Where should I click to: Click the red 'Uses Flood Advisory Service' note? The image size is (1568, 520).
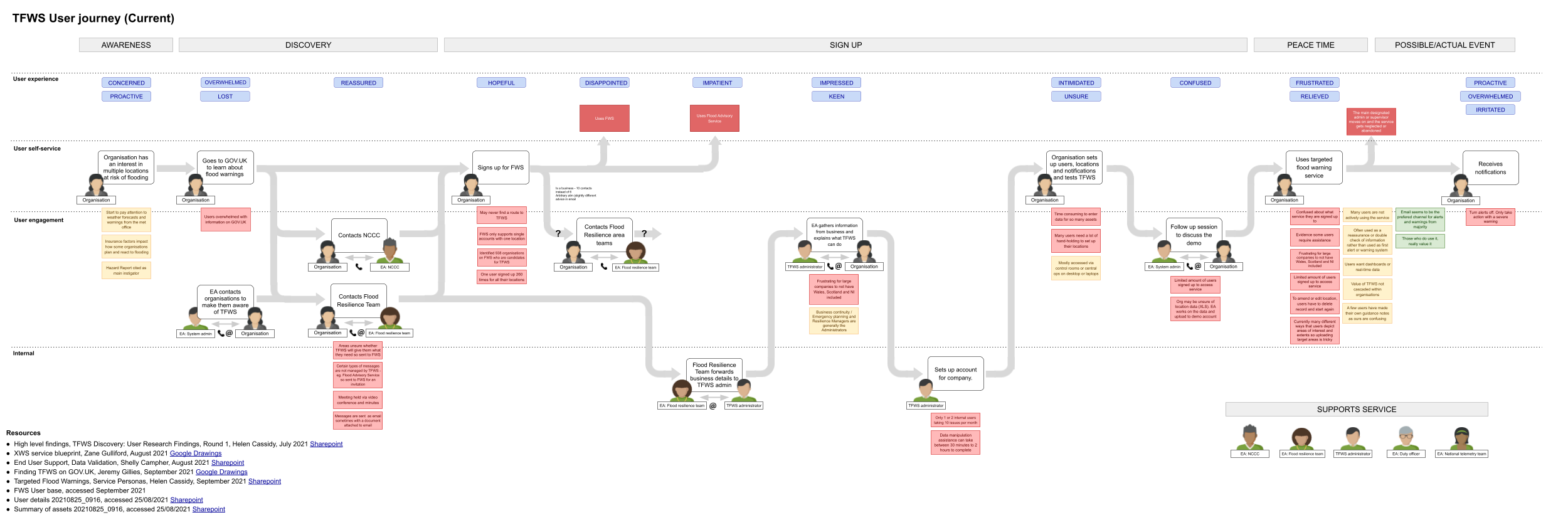click(714, 118)
